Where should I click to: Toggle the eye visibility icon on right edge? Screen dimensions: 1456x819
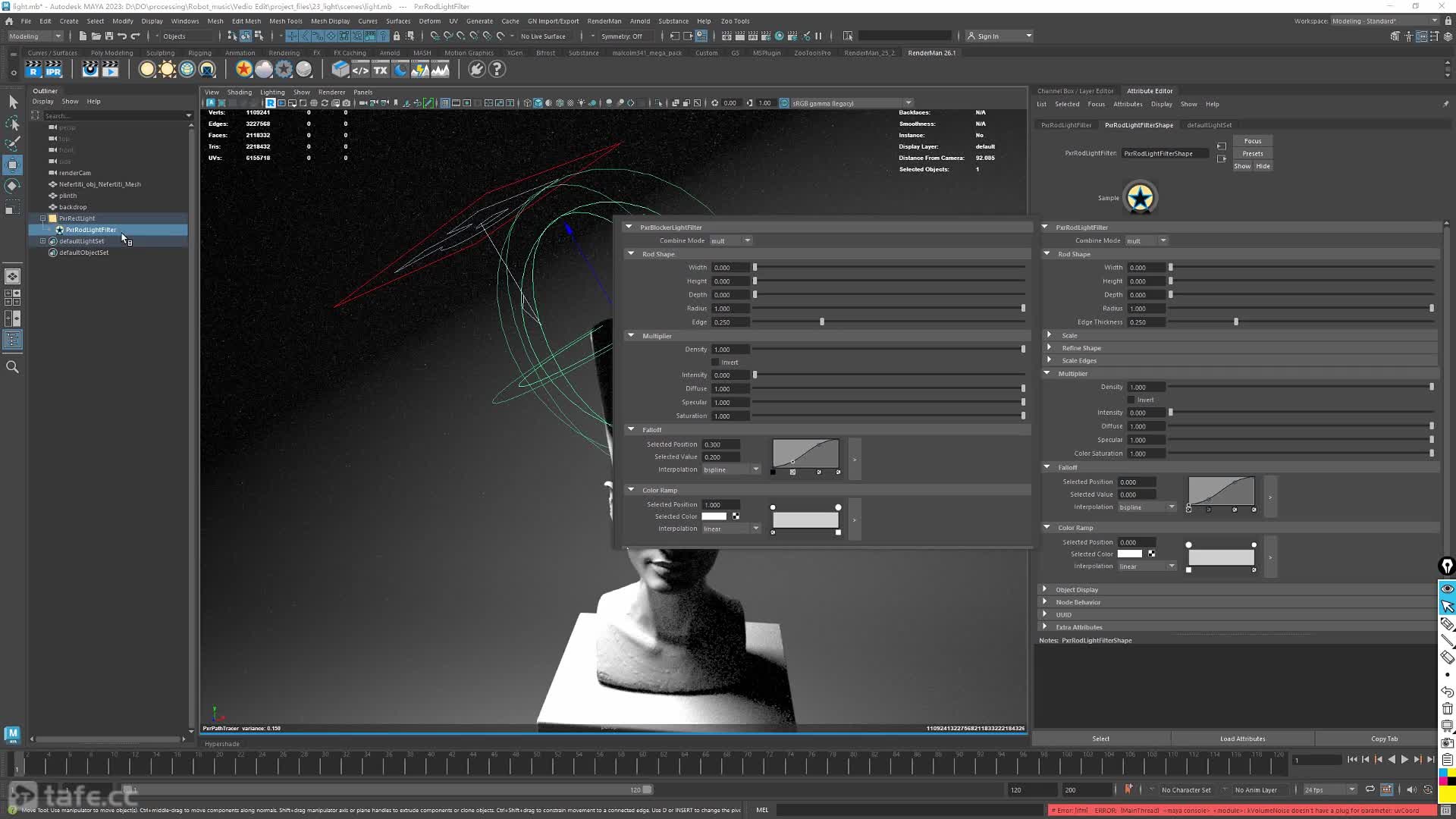(1447, 588)
